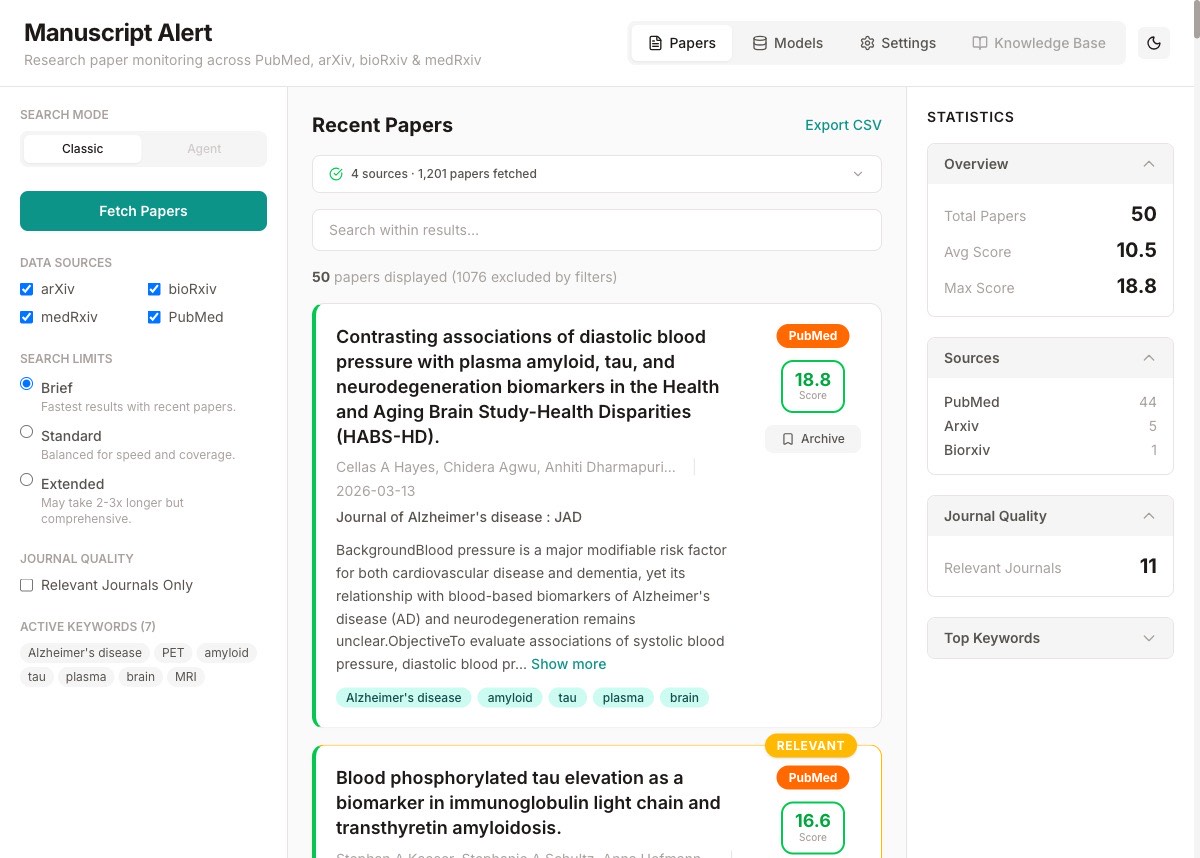Click the Knowledge Base book icon

click(x=980, y=43)
